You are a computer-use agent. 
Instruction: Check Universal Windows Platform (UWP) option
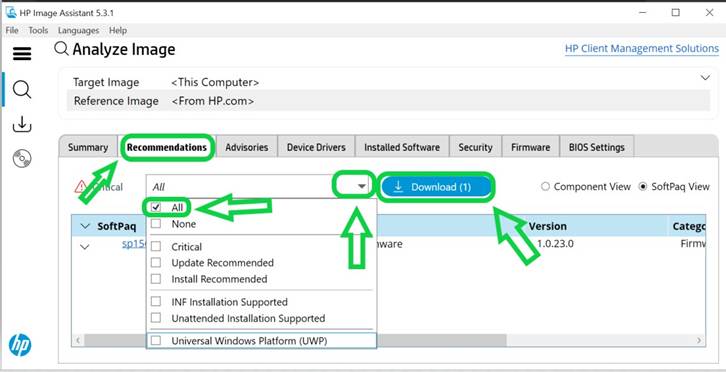pyautogui.click(x=156, y=340)
